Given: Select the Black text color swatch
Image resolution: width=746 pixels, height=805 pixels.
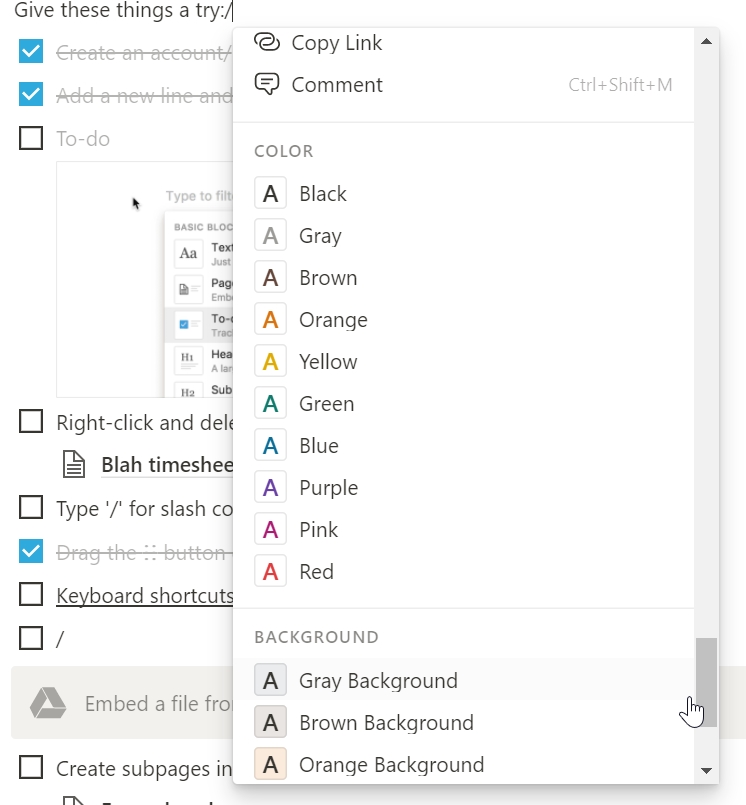Looking at the screenshot, I should point(270,194).
